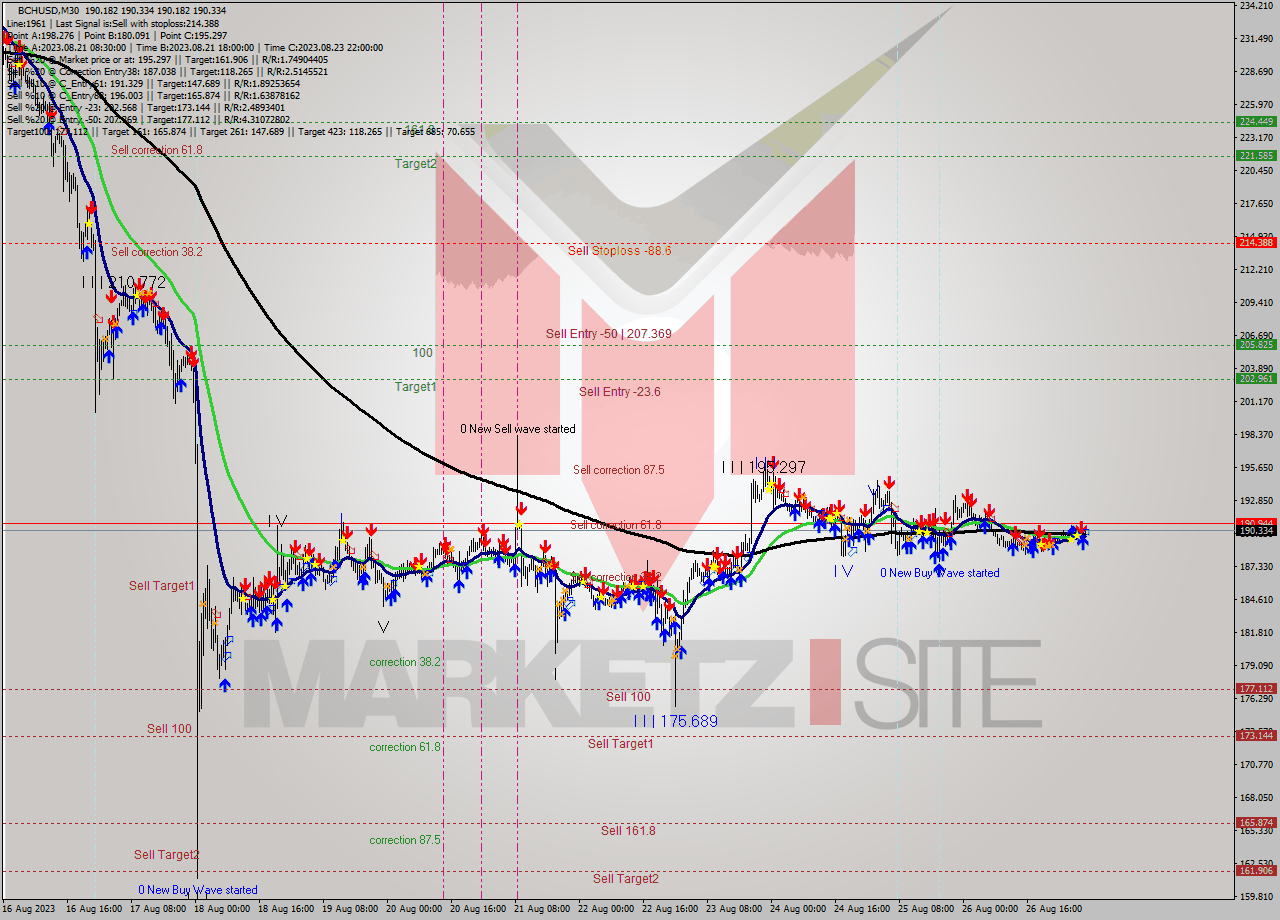Click the 198.370 price axis value
The width and height of the screenshot is (1280, 920).
coord(1256,435)
